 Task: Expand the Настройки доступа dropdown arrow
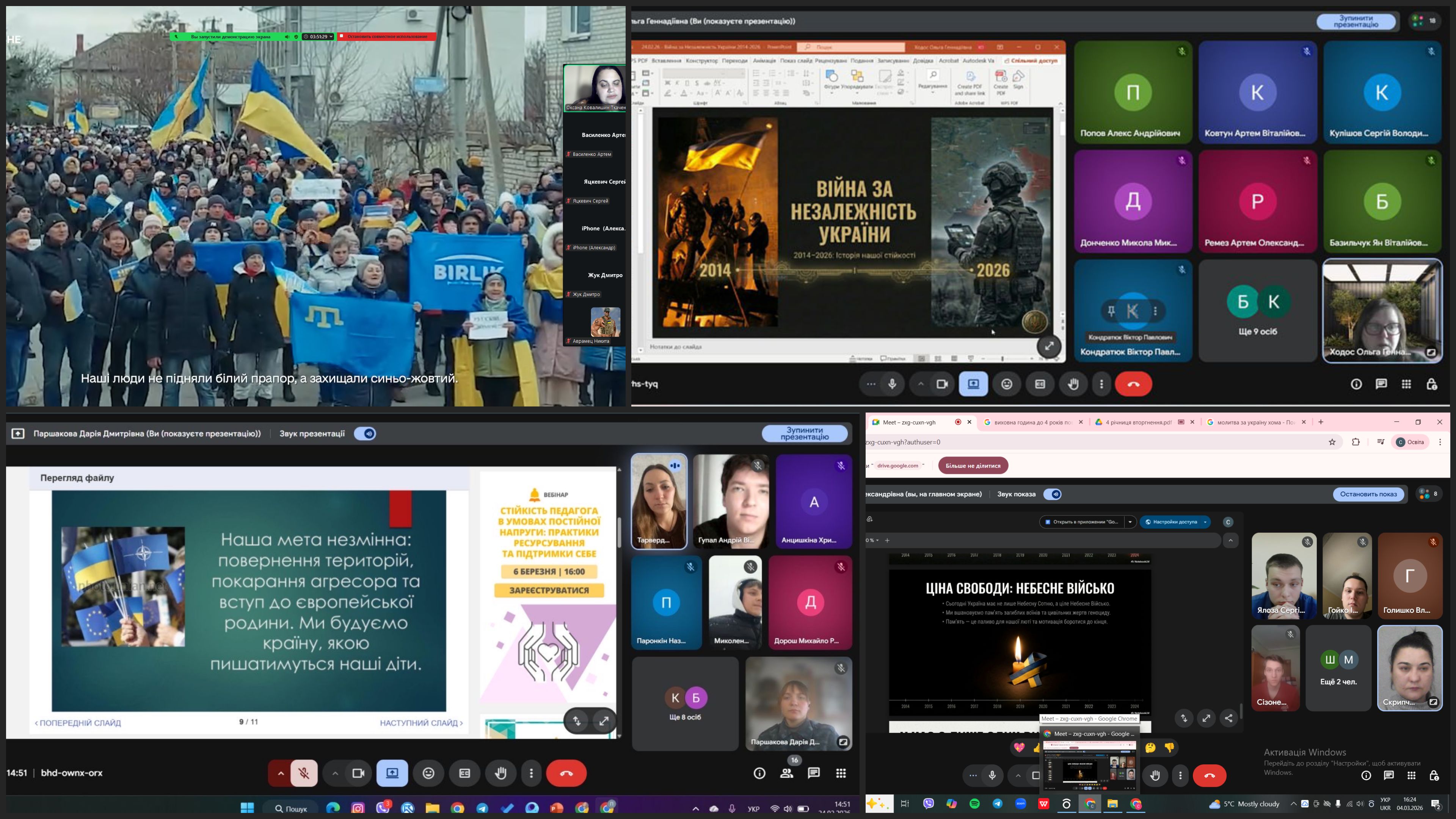(1205, 522)
